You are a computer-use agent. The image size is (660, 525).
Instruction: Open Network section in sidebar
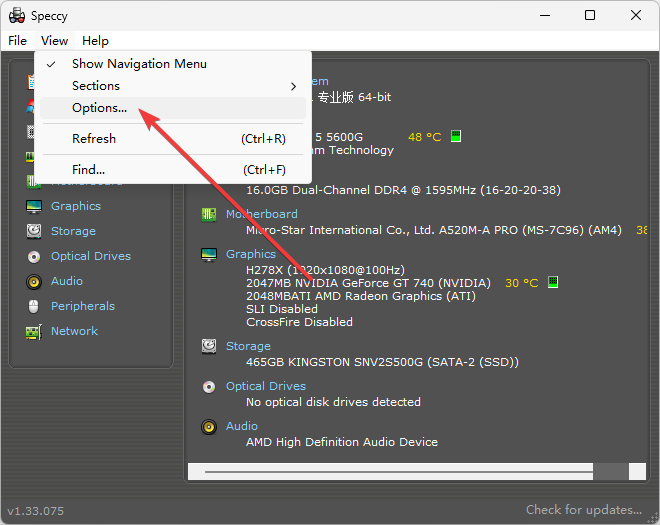[75, 331]
